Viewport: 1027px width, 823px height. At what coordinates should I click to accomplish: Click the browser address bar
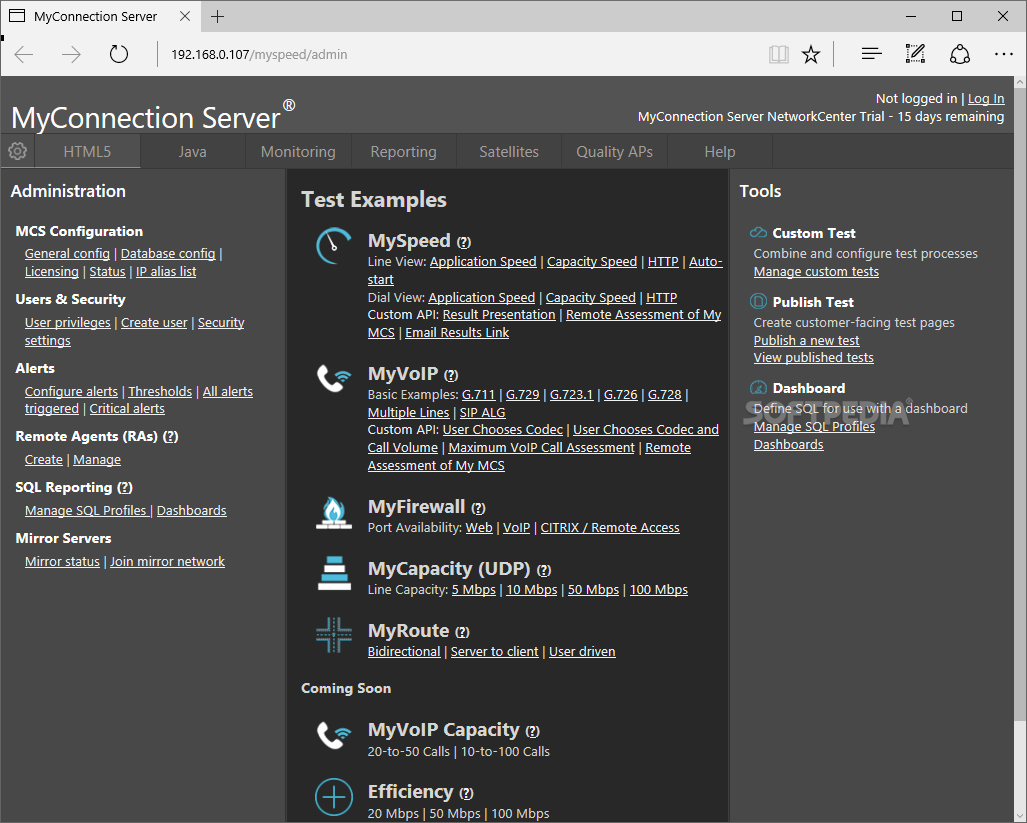tap(458, 54)
